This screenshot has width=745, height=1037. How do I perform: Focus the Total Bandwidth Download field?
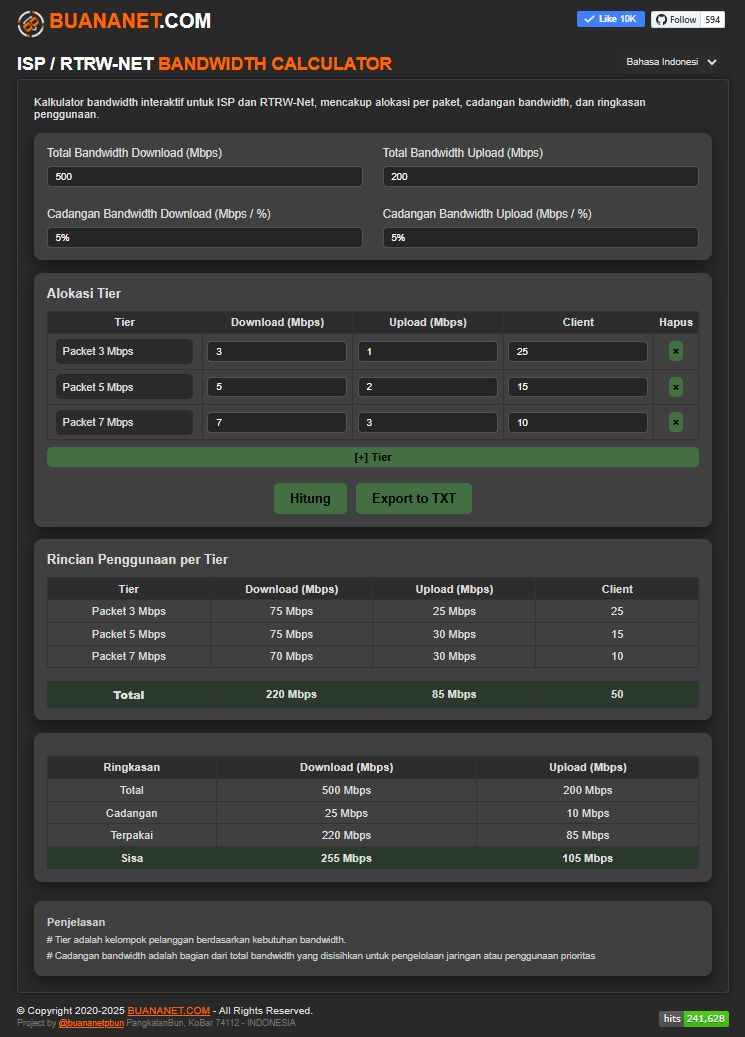pos(204,177)
